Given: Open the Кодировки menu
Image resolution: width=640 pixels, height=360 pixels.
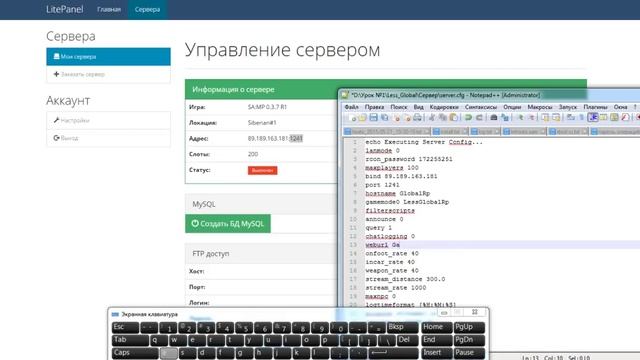Looking at the screenshot, I should point(444,107).
